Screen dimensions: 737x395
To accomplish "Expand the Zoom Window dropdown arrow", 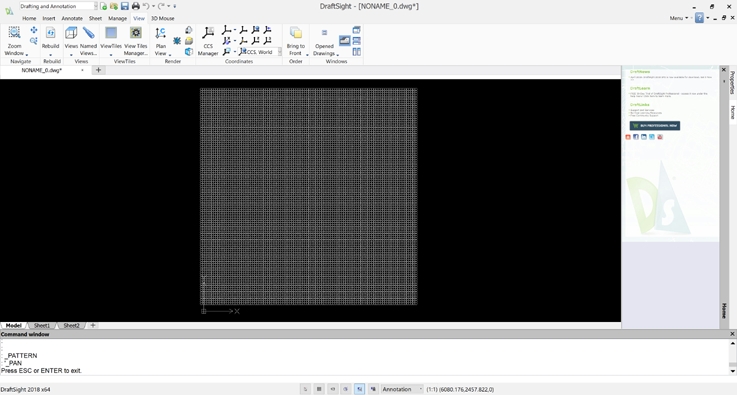I will (27, 55).
